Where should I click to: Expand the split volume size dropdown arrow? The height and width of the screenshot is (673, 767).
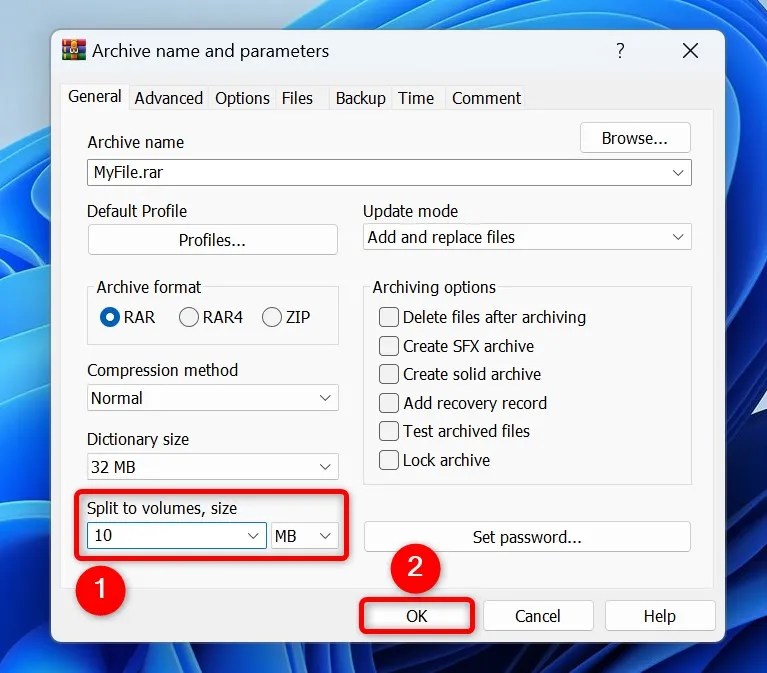click(253, 536)
